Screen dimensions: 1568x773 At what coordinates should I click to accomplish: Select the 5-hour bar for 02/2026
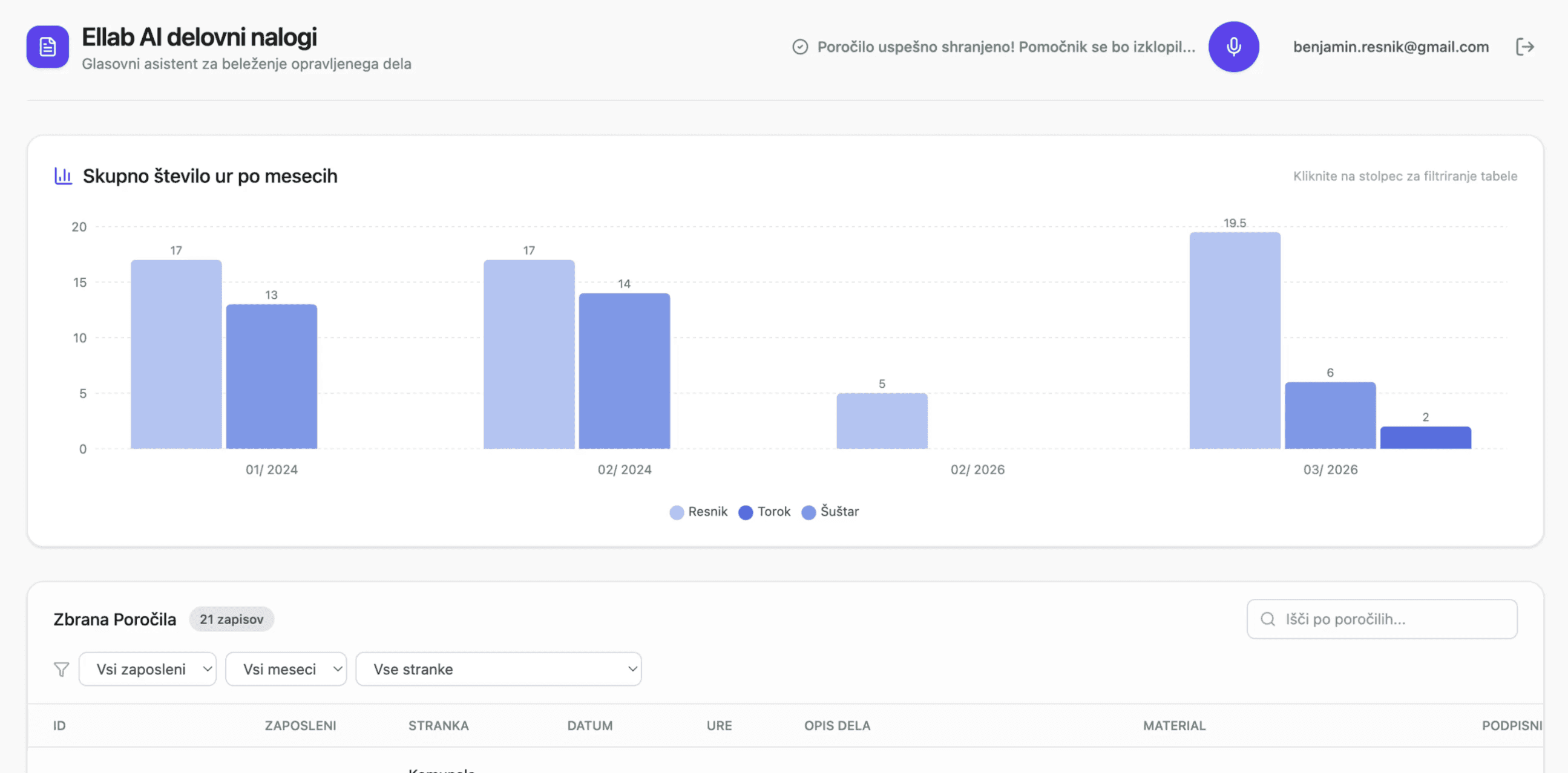tap(881, 421)
